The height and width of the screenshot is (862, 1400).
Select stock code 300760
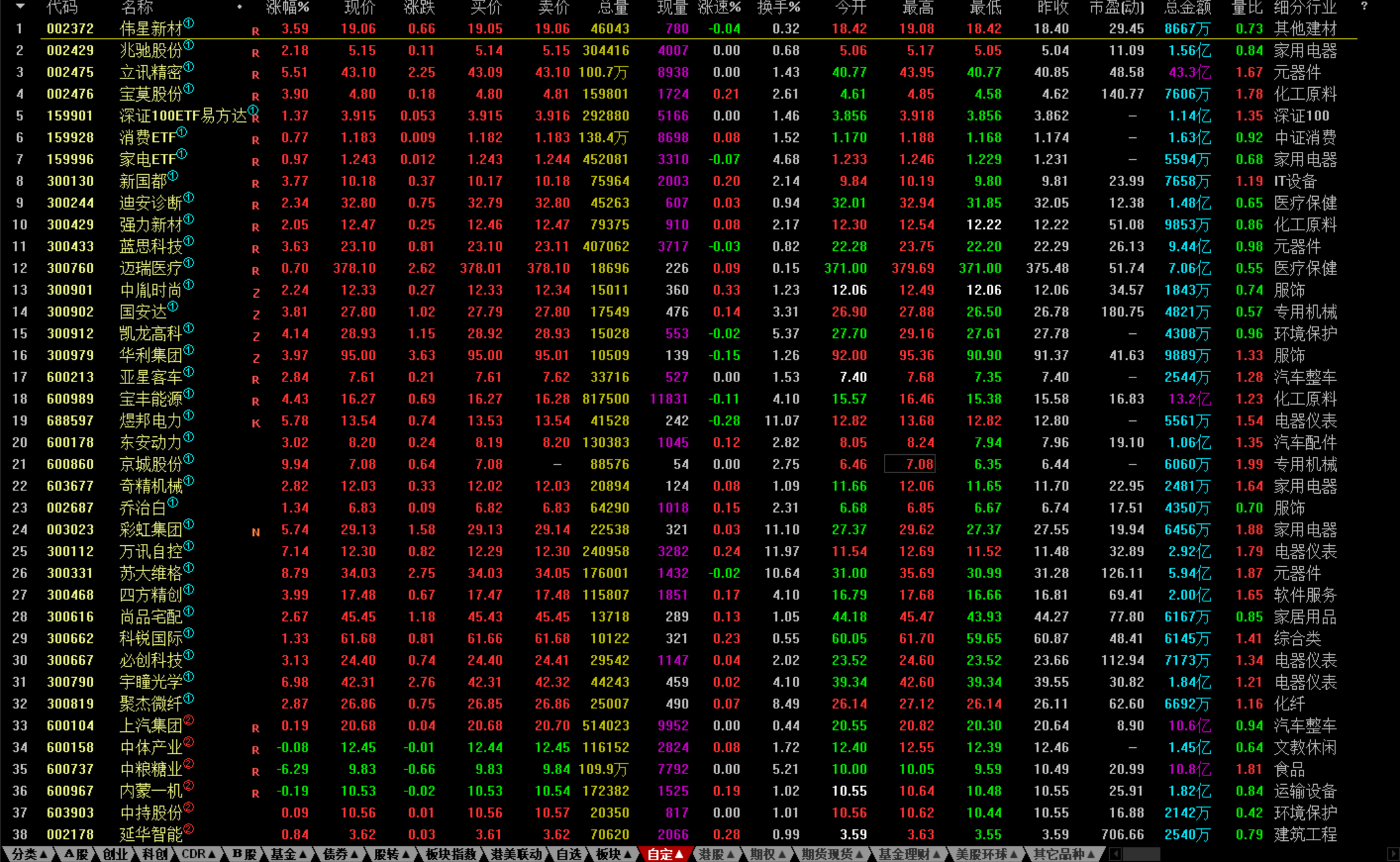71,268
